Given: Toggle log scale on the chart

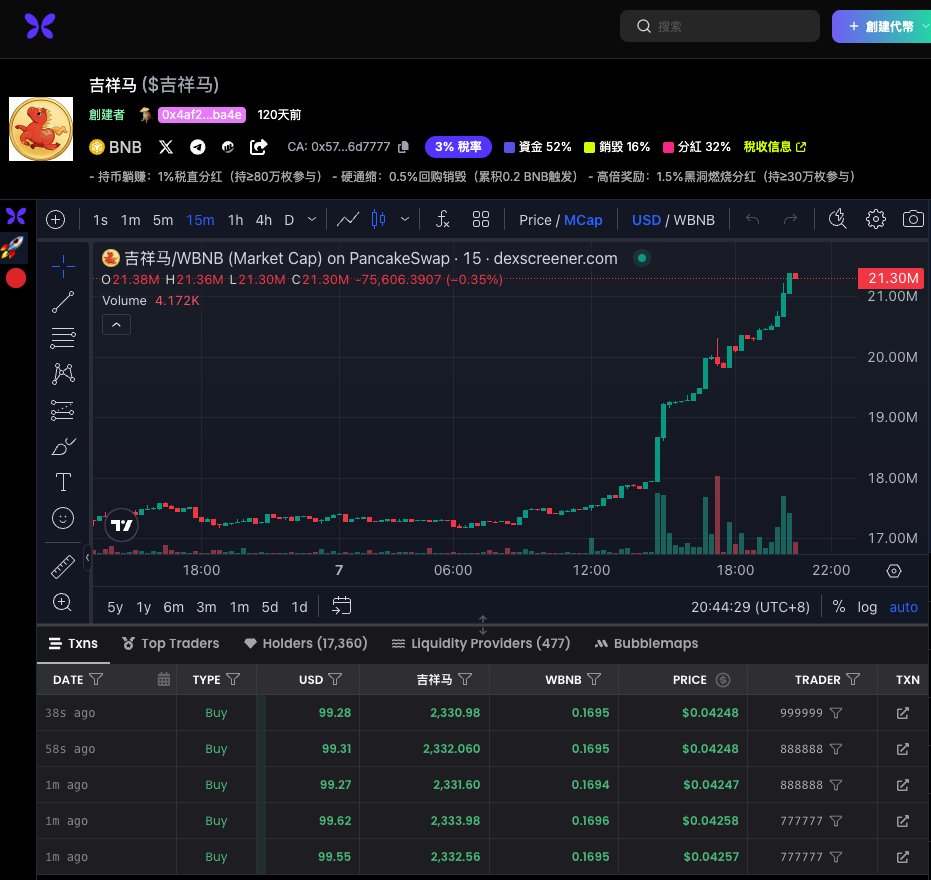Looking at the screenshot, I should (867, 607).
